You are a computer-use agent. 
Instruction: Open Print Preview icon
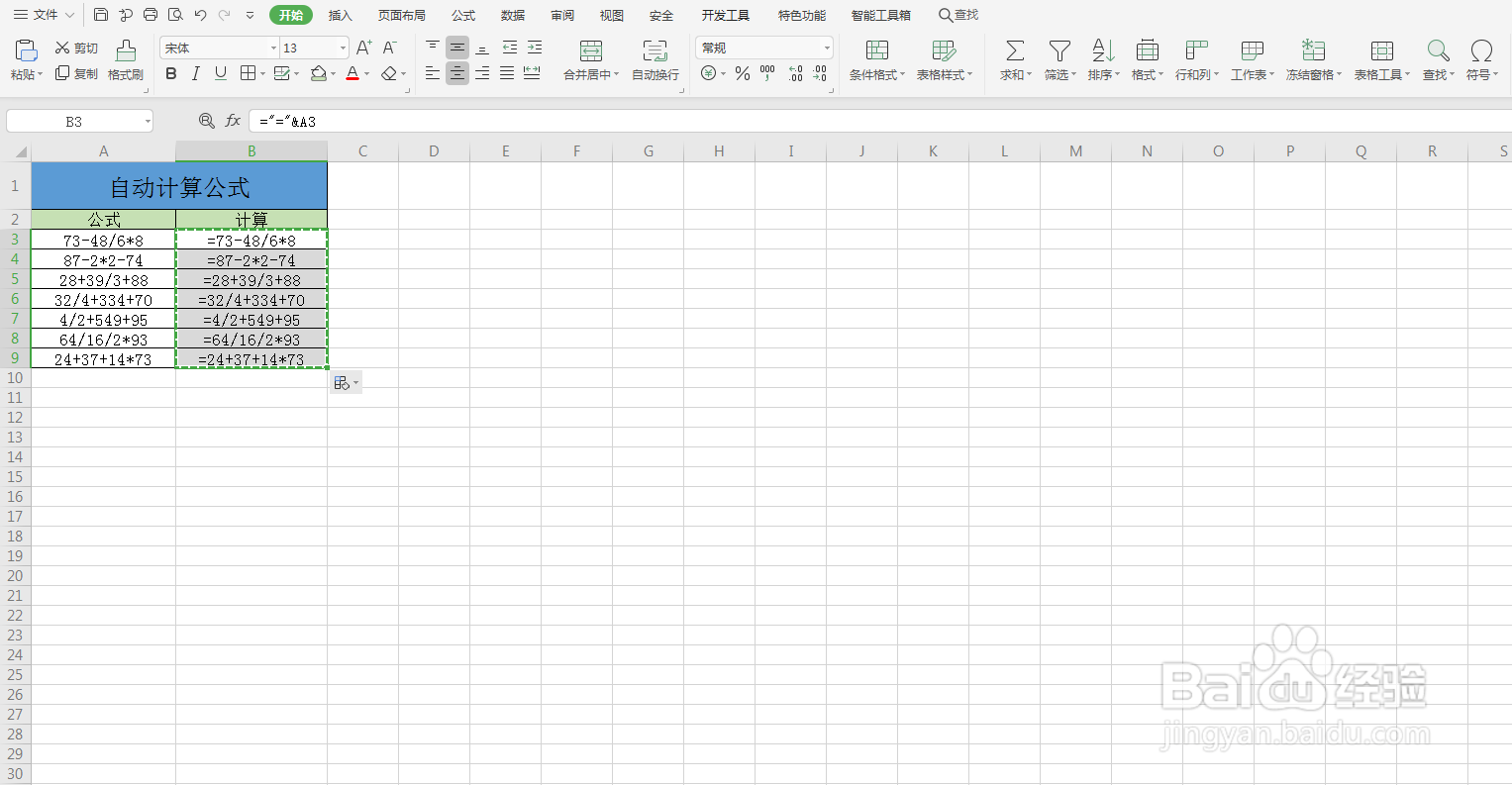[175, 15]
